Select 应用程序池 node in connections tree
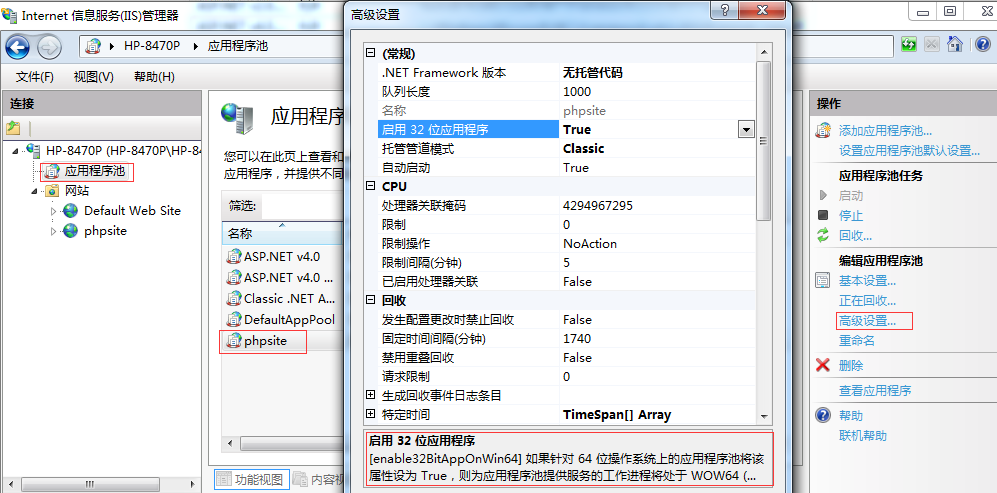Screen dimensions: 997x493 click(95, 171)
